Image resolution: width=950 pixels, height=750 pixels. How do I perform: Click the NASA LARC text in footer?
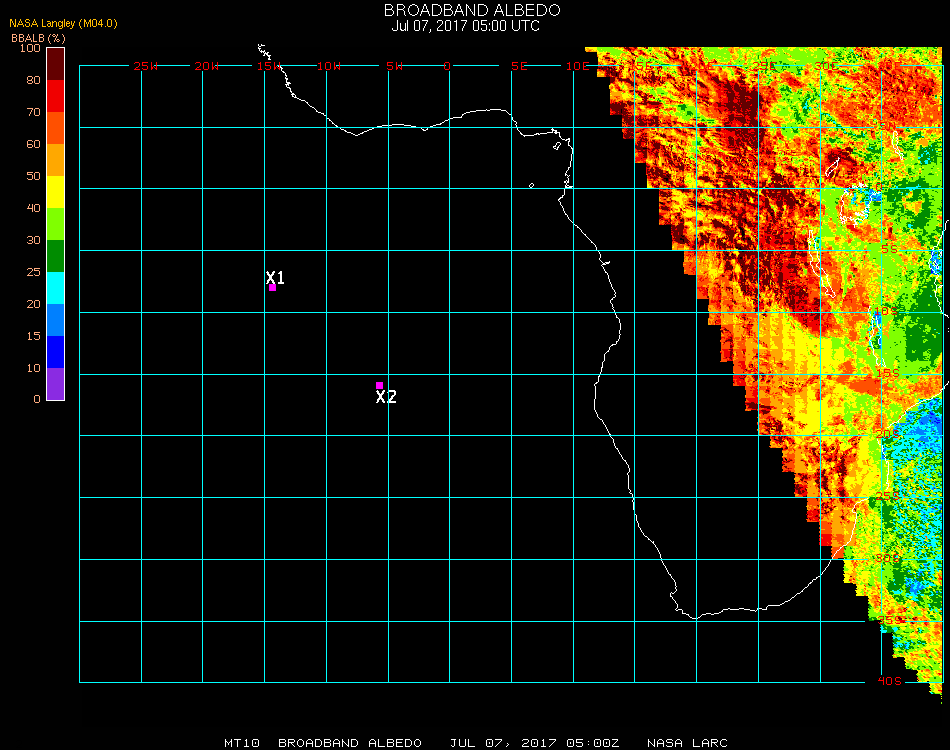[687, 743]
